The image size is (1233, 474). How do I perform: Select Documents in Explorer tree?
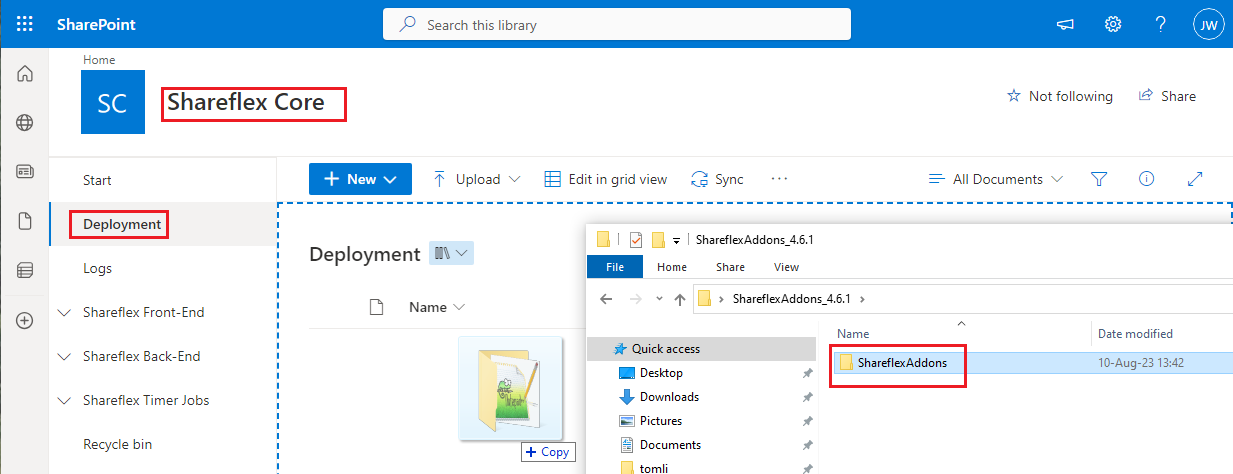(x=670, y=445)
